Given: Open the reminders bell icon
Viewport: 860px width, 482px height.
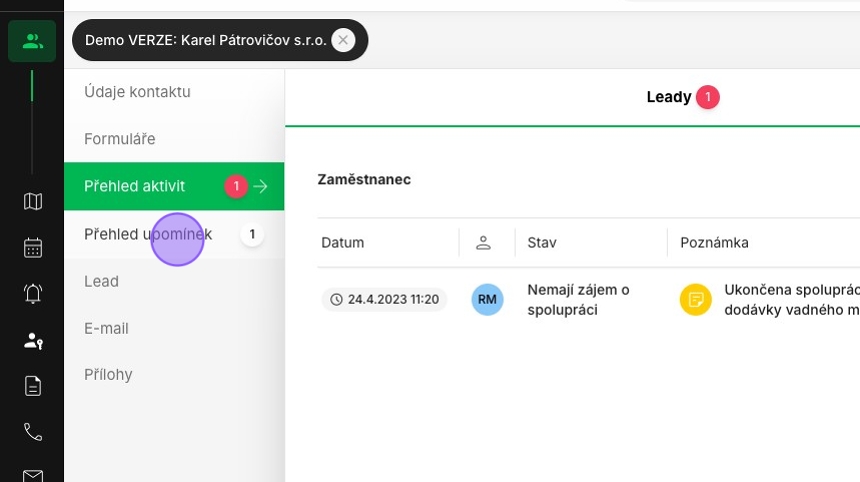Looking at the screenshot, I should (33, 293).
